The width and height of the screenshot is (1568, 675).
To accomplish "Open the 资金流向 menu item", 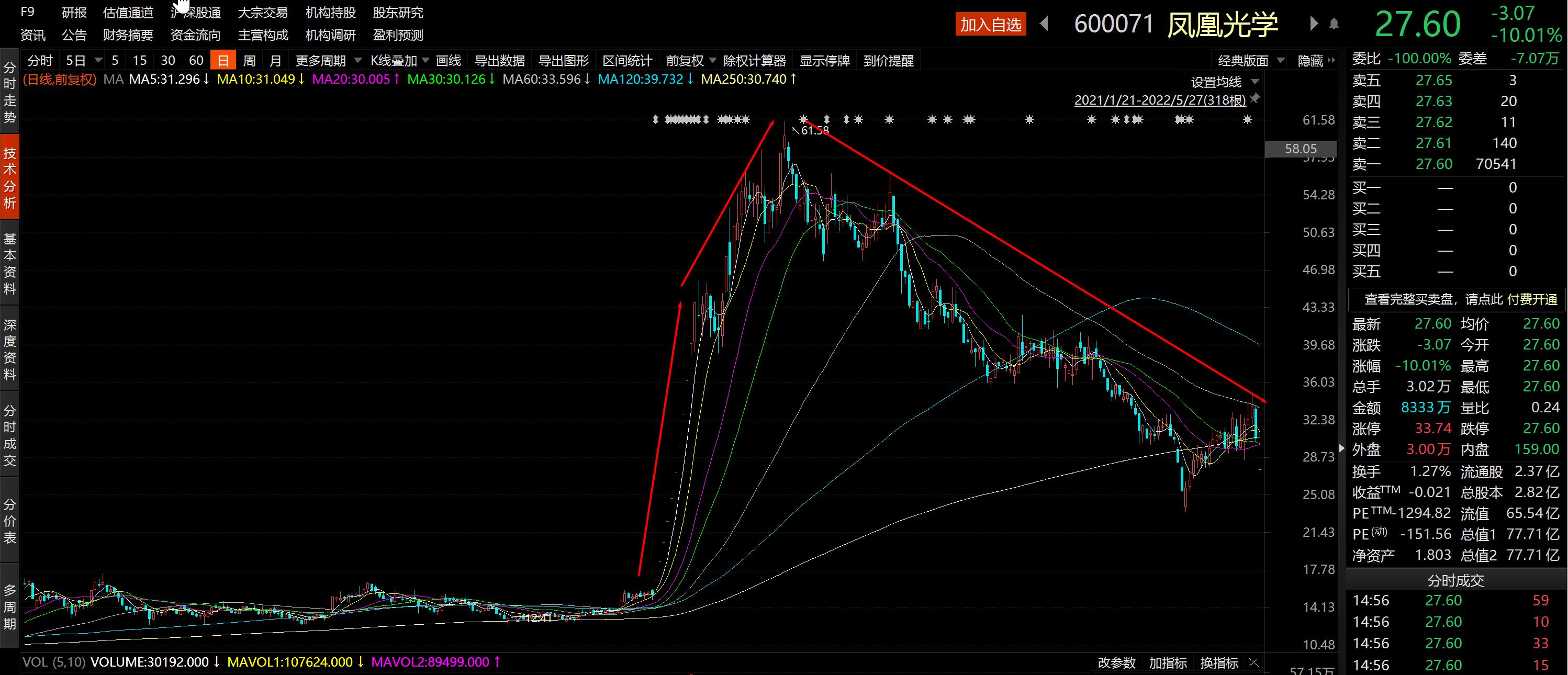I will (195, 35).
